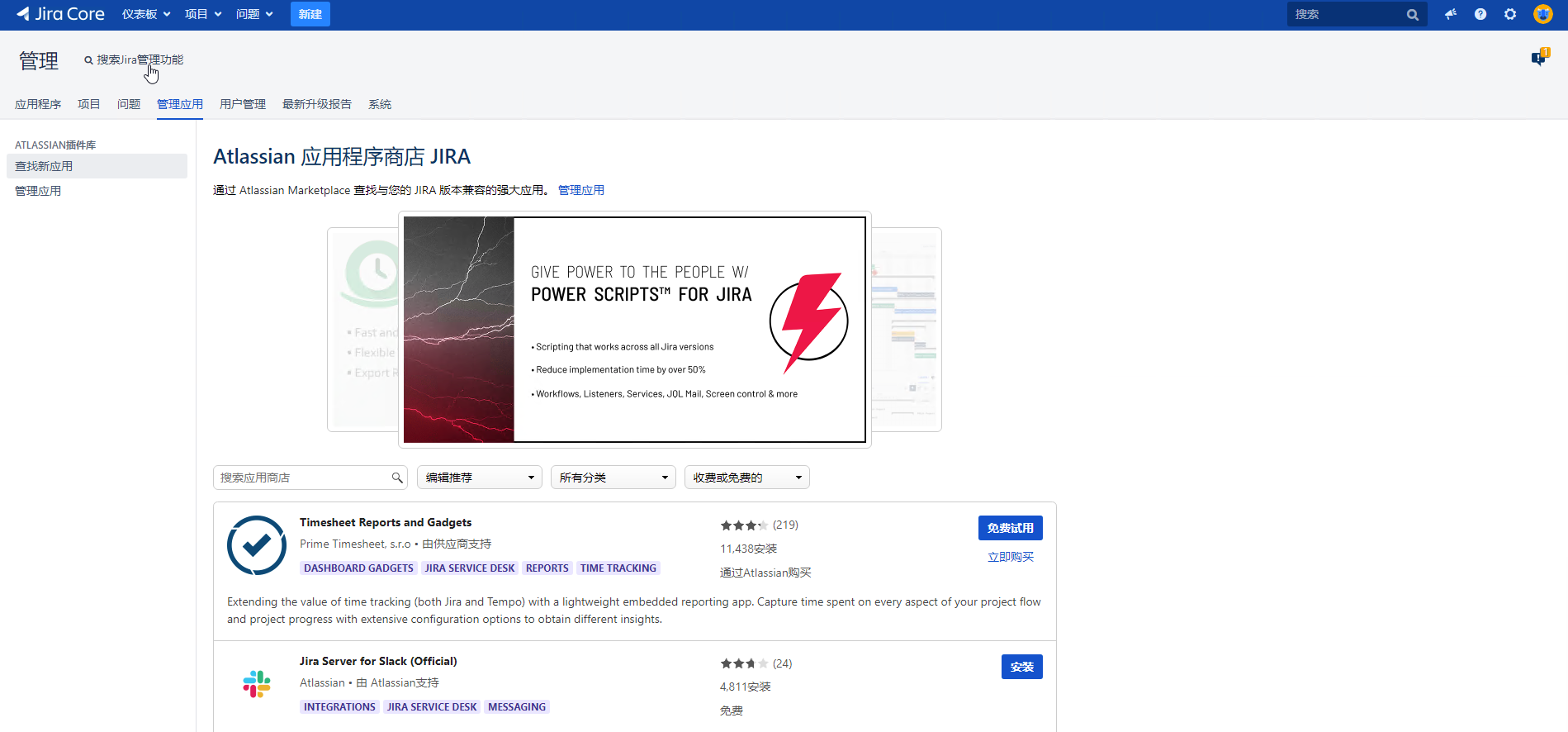Click the star rating of Timesheet Reports
The height and width of the screenshot is (732, 1568).
click(x=744, y=525)
